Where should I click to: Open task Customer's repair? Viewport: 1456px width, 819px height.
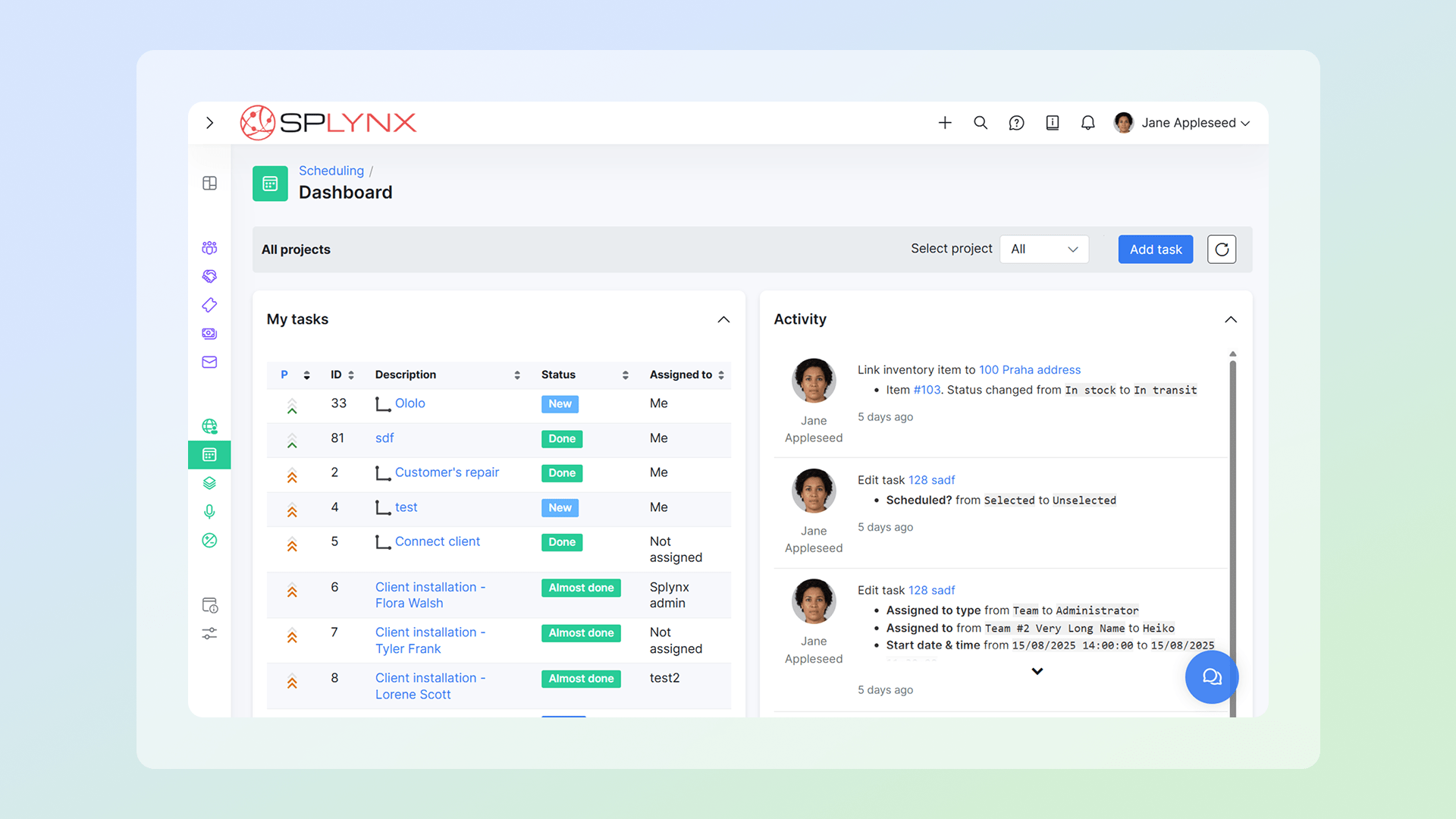tap(447, 472)
